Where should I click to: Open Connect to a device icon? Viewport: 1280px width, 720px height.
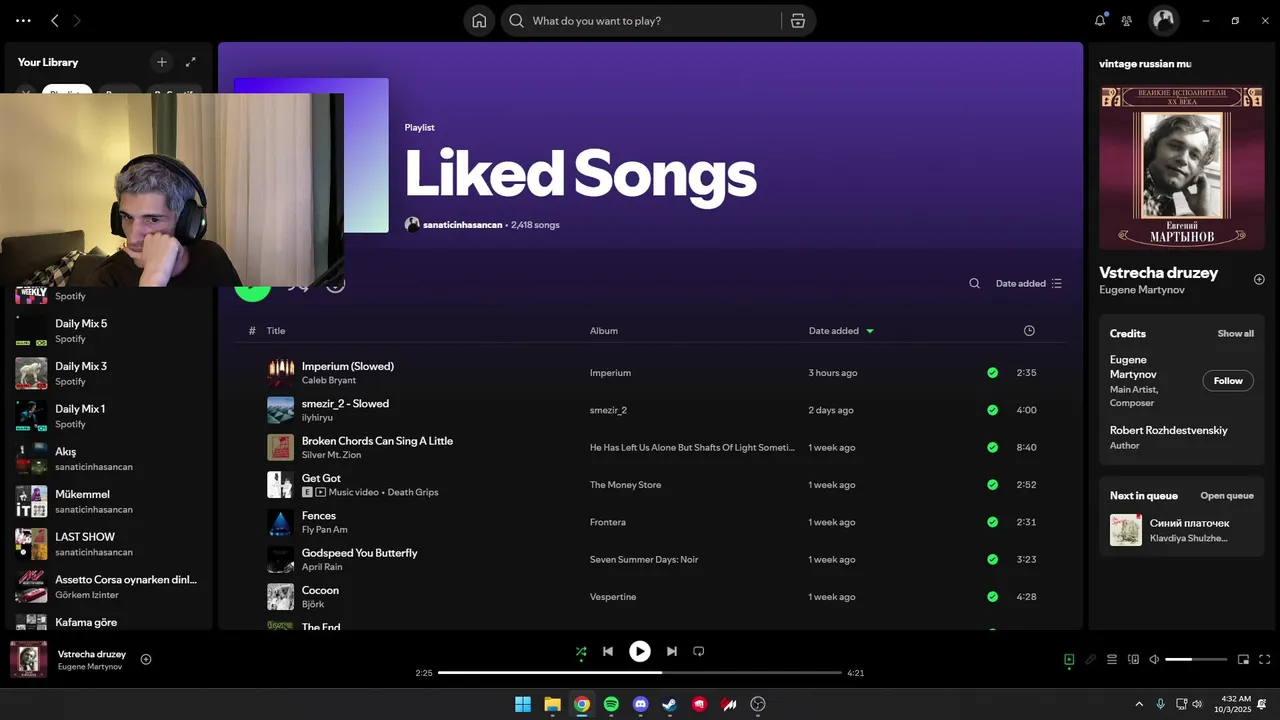(x=1134, y=660)
